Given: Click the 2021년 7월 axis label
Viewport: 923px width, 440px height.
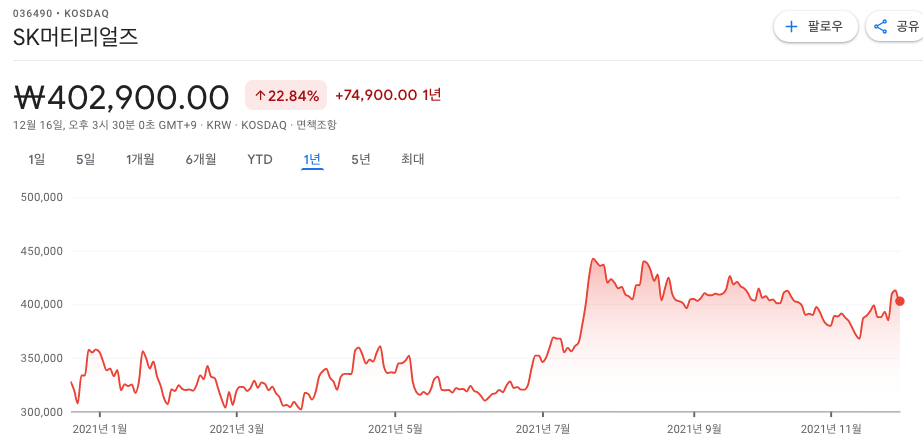Looking at the screenshot, I should coord(543,429).
